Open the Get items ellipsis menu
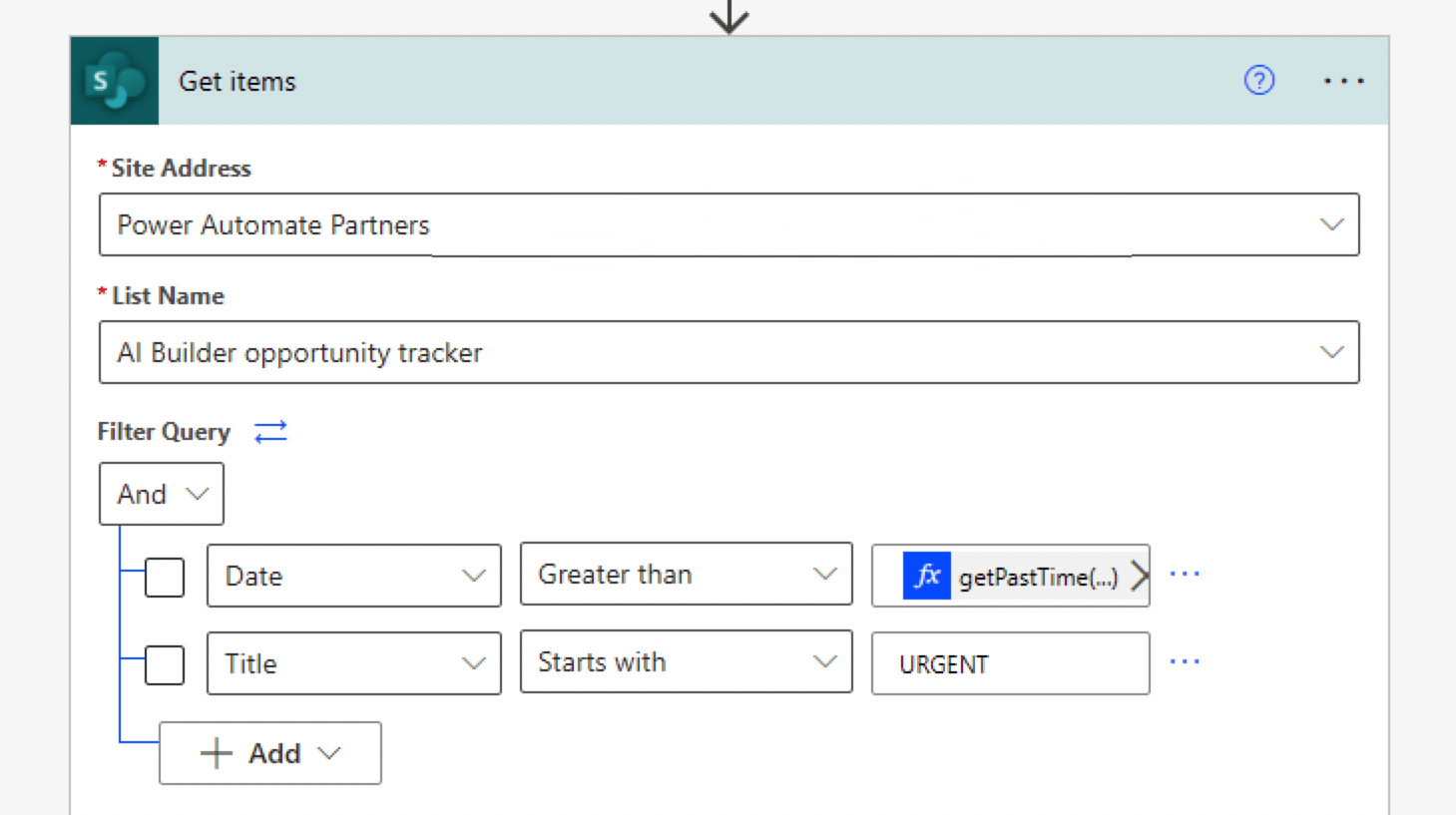Viewport: 1456px width, 815px height. [x=1343, y=81]
